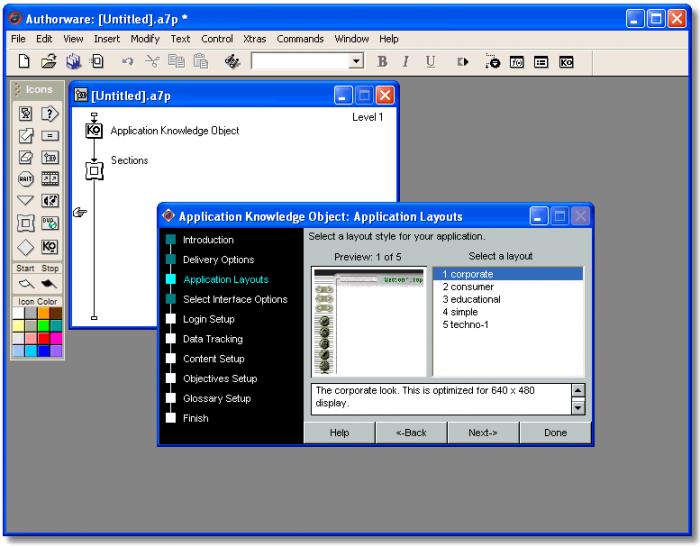Click the Save All toolbar icon
700x547 pixels.
pos(73,62)
